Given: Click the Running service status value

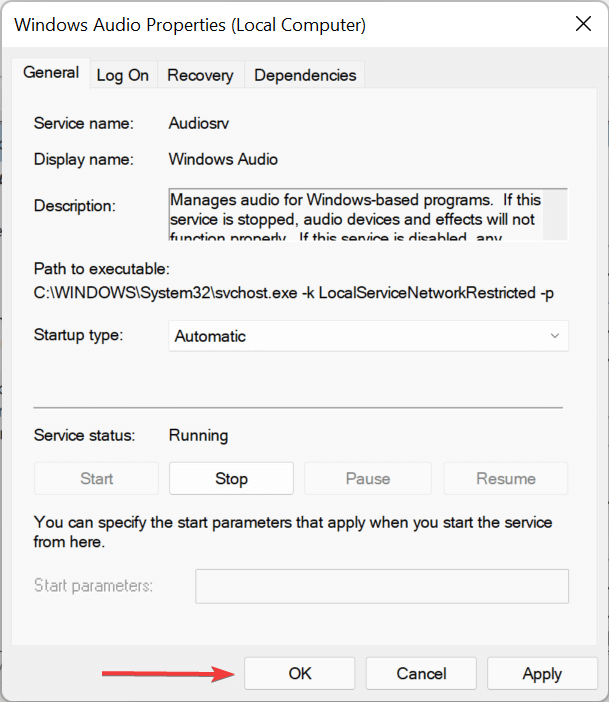Looking at the screenshot, I should 198,435.
